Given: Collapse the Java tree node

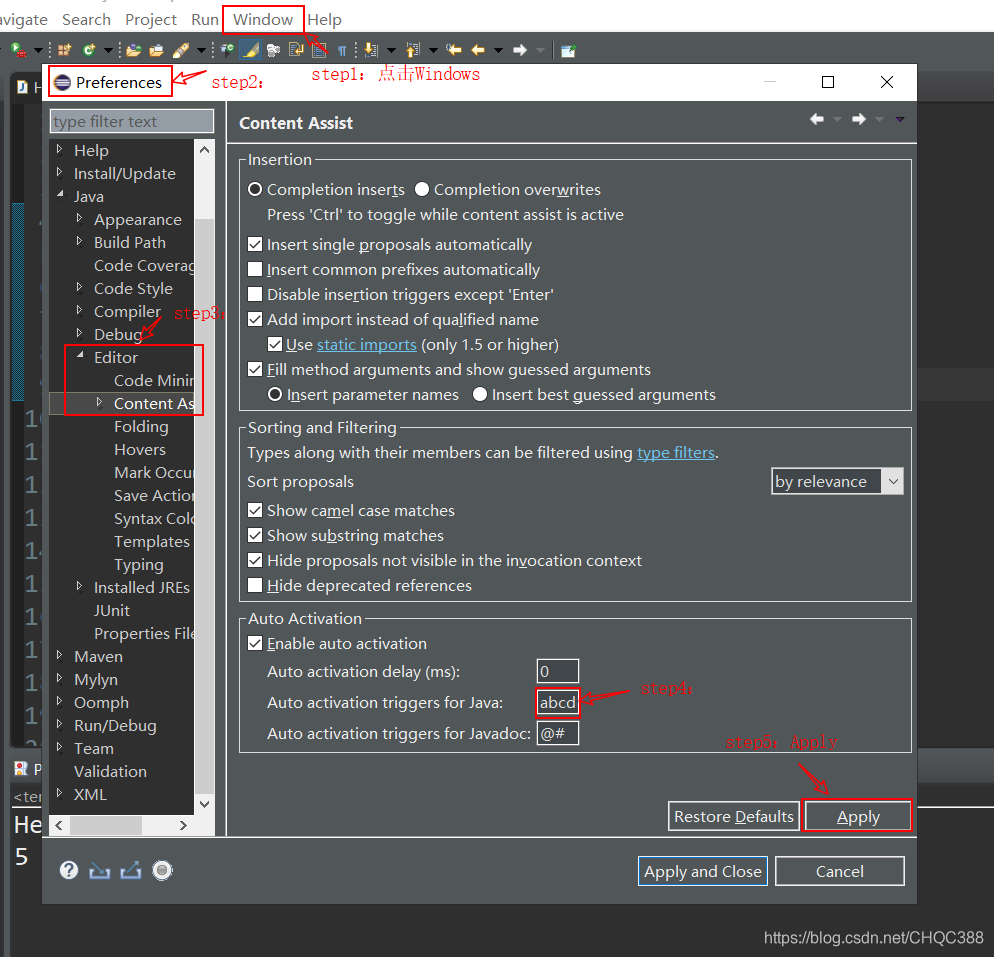Looking at the screenshot, I should (60, 195).
